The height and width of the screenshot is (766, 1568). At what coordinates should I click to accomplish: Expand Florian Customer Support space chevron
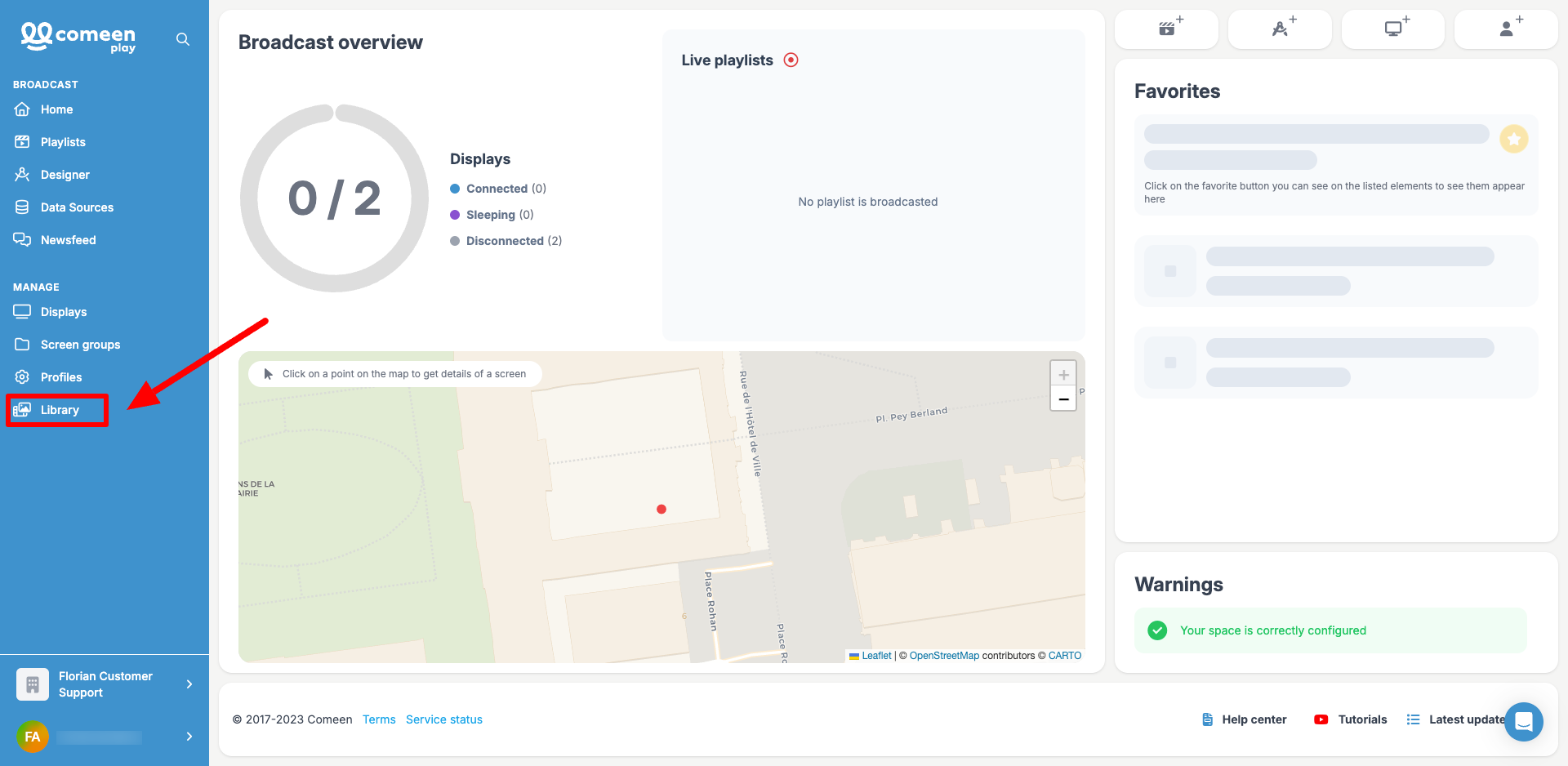[x=189, y=684]
